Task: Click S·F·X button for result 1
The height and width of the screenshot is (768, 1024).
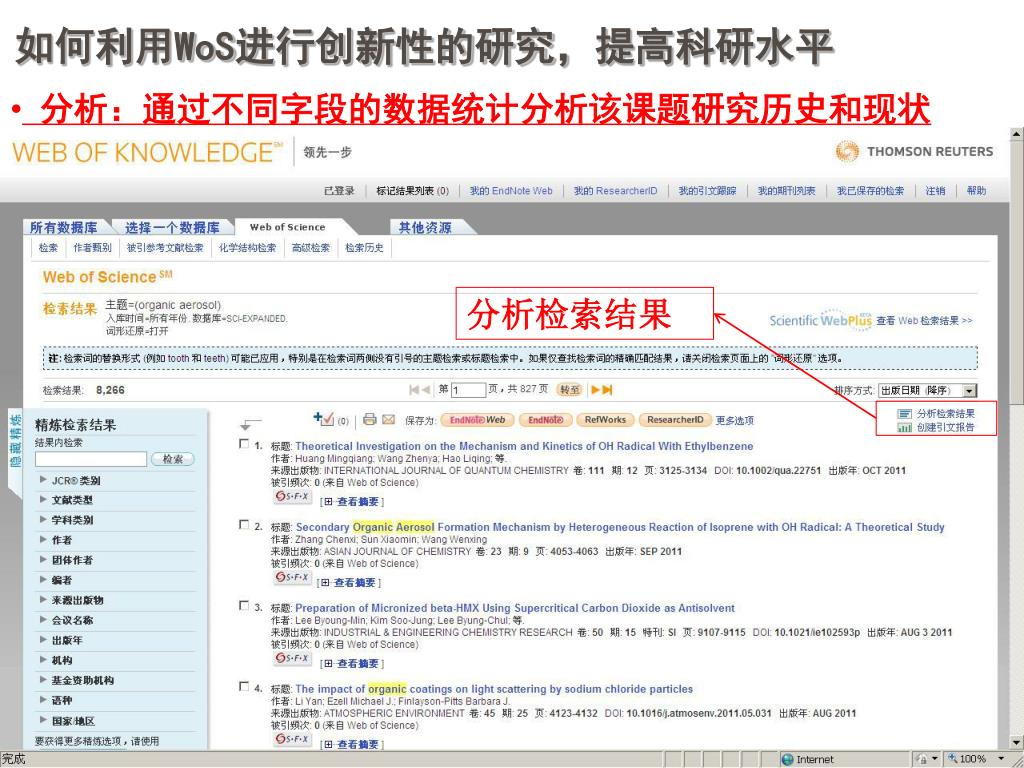Action: [292, 496]
